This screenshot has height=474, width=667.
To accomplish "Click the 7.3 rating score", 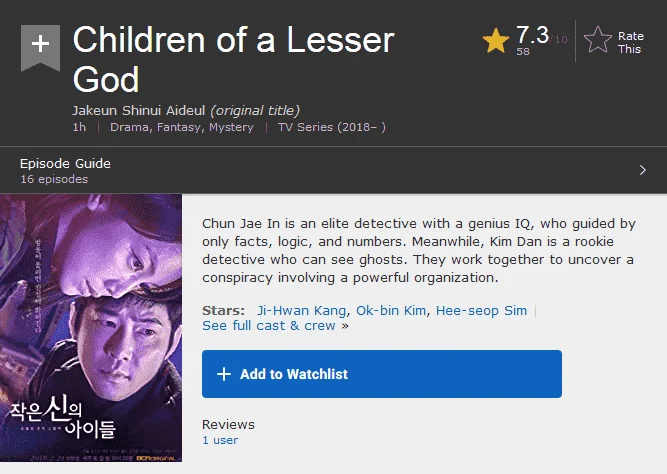I will tap(532, 35).
